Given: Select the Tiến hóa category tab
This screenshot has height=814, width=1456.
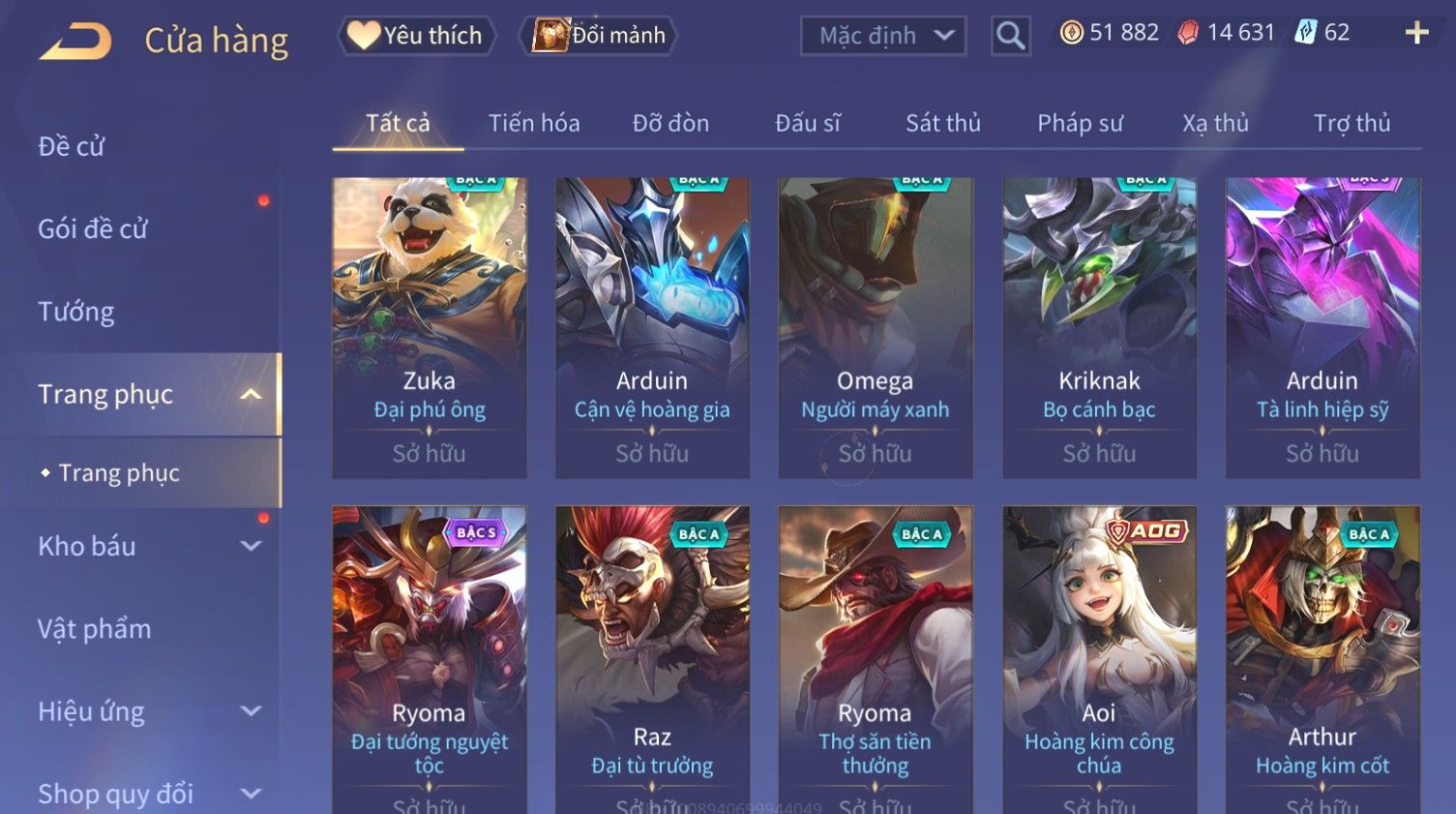Looking at the screenshot, I should pos(534,123).
